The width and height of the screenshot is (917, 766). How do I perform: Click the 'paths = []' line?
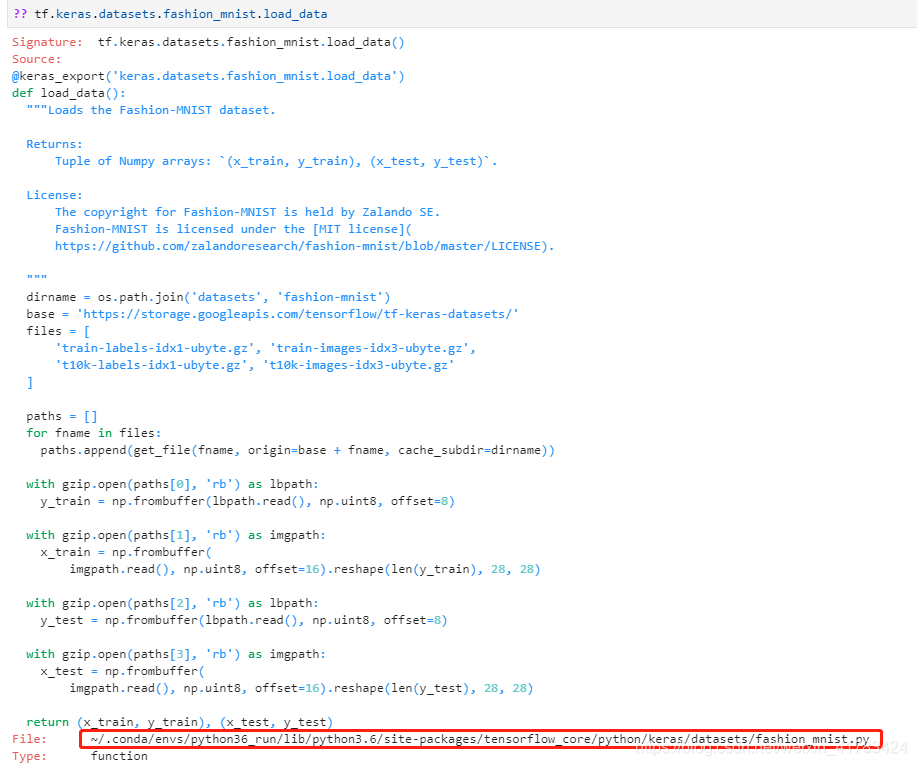pos(61,416)
